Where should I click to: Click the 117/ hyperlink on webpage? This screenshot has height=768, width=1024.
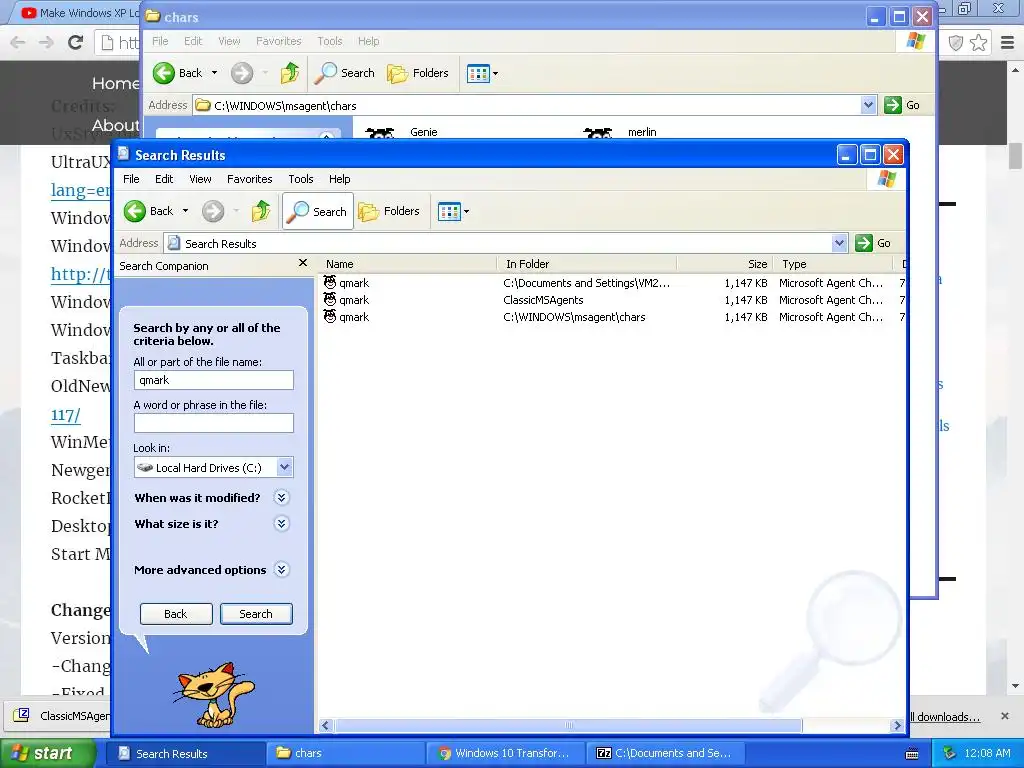(65, 415)
